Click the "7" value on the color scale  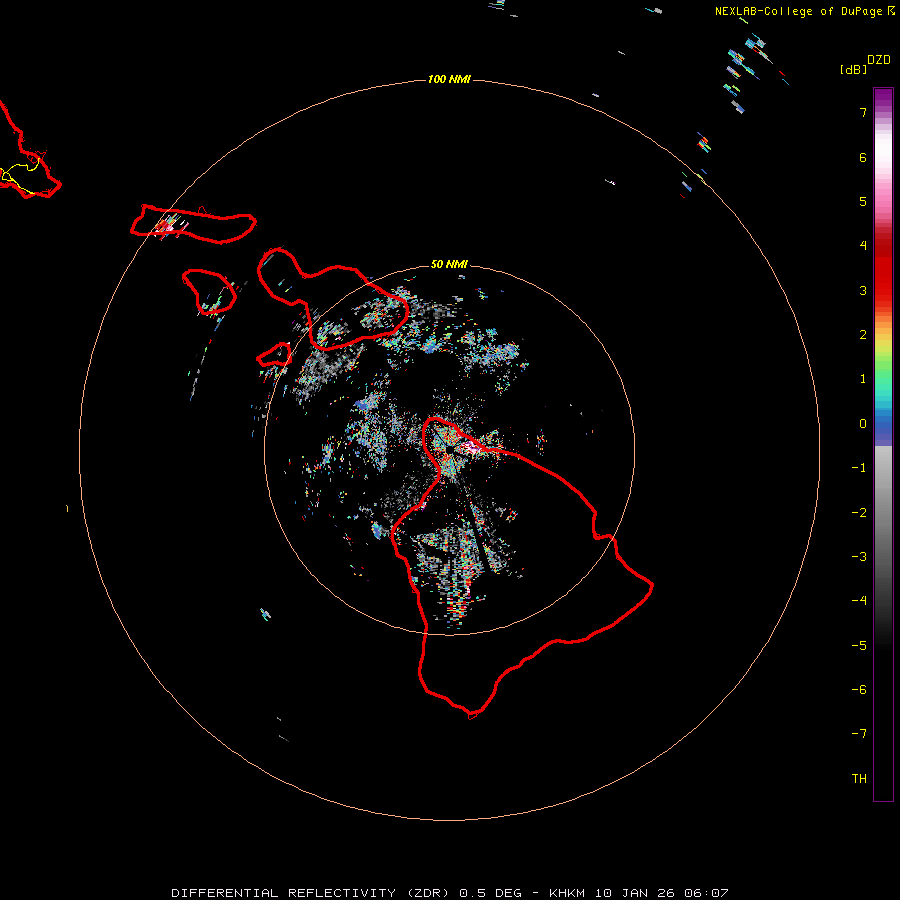(x=863, y=112)
